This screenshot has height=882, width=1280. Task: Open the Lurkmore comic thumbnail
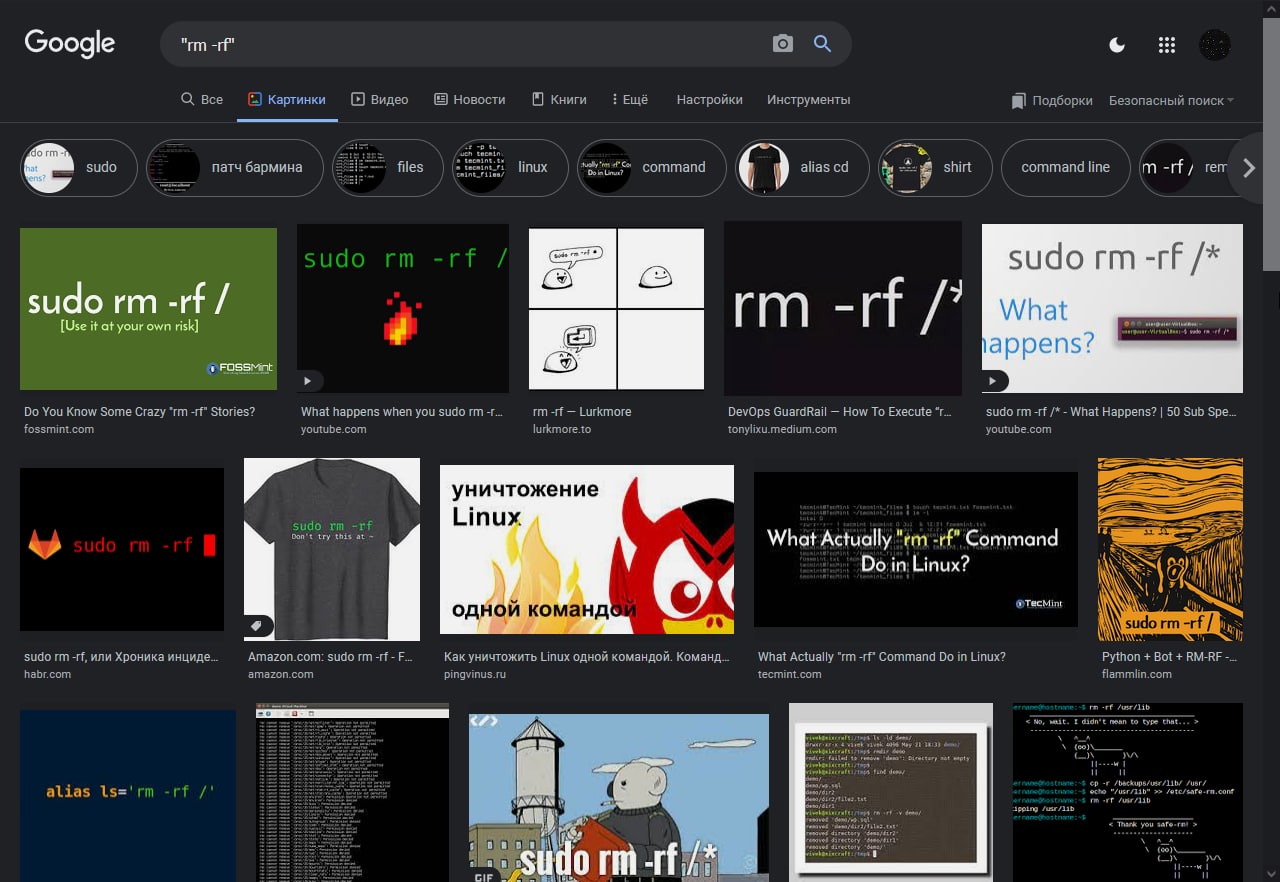click(x=616, y=309)
